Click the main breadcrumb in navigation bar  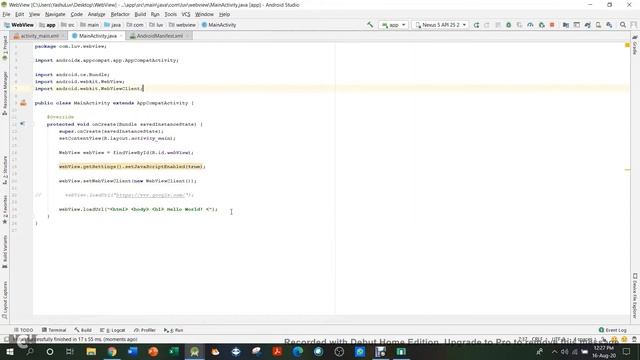pos(89,25)
